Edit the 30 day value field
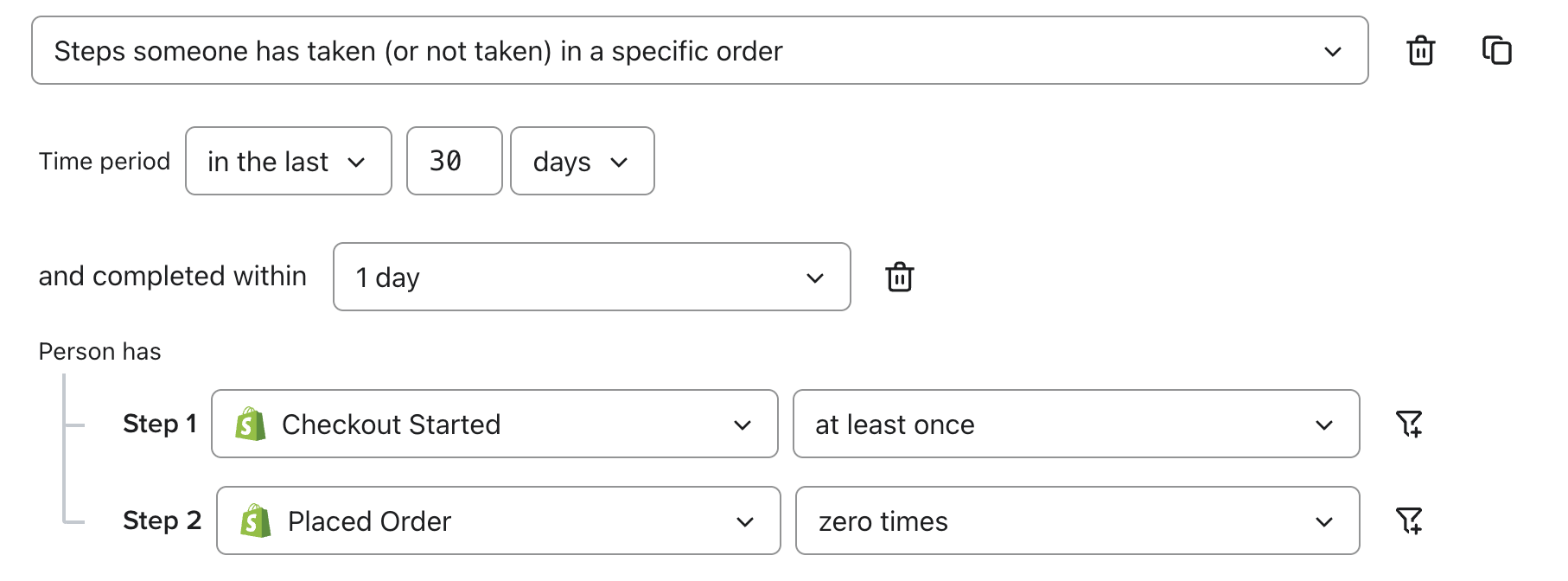Viewport: 1568px width, 581px height. tap(453, 161)
